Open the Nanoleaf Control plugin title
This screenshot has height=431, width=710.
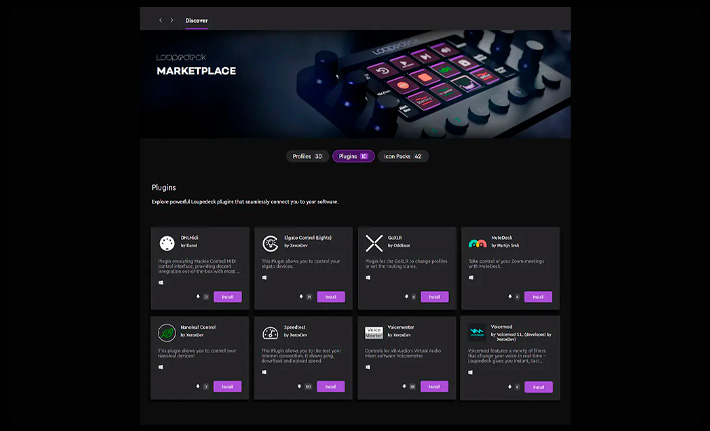click(x=198, y=327)
